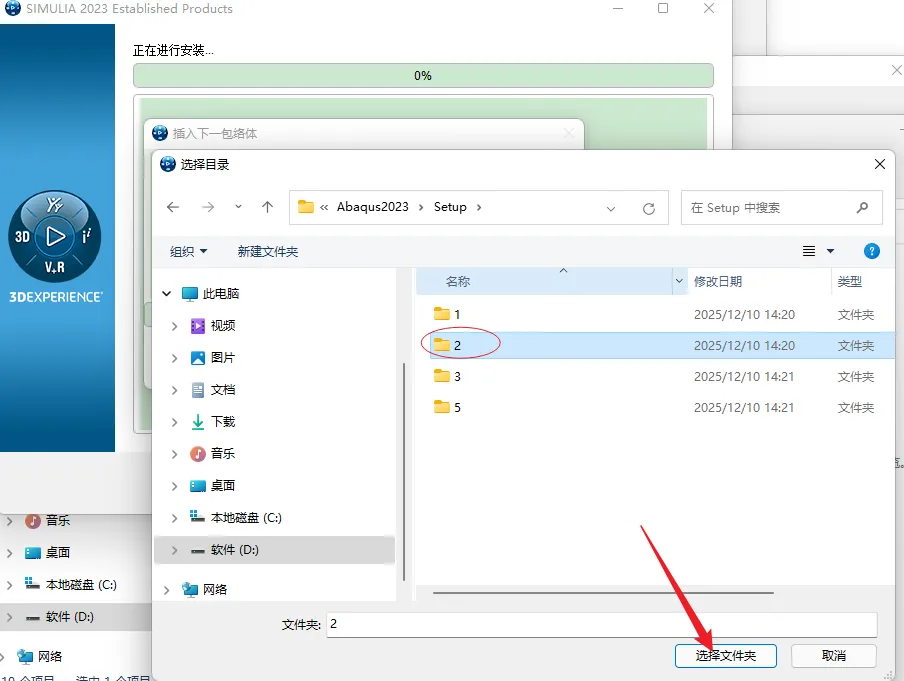Click the 选择文件夹 button

726,656
